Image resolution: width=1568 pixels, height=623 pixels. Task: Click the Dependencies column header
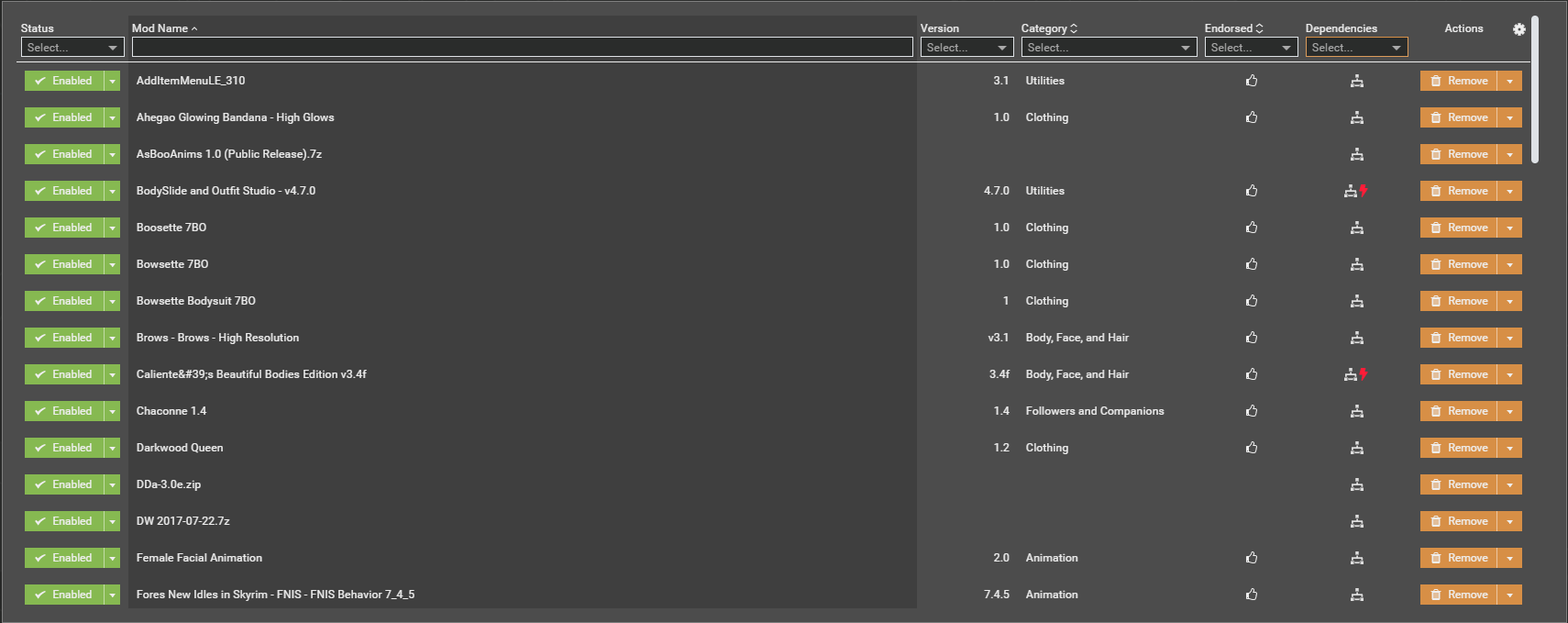[x=1342, y=28]
